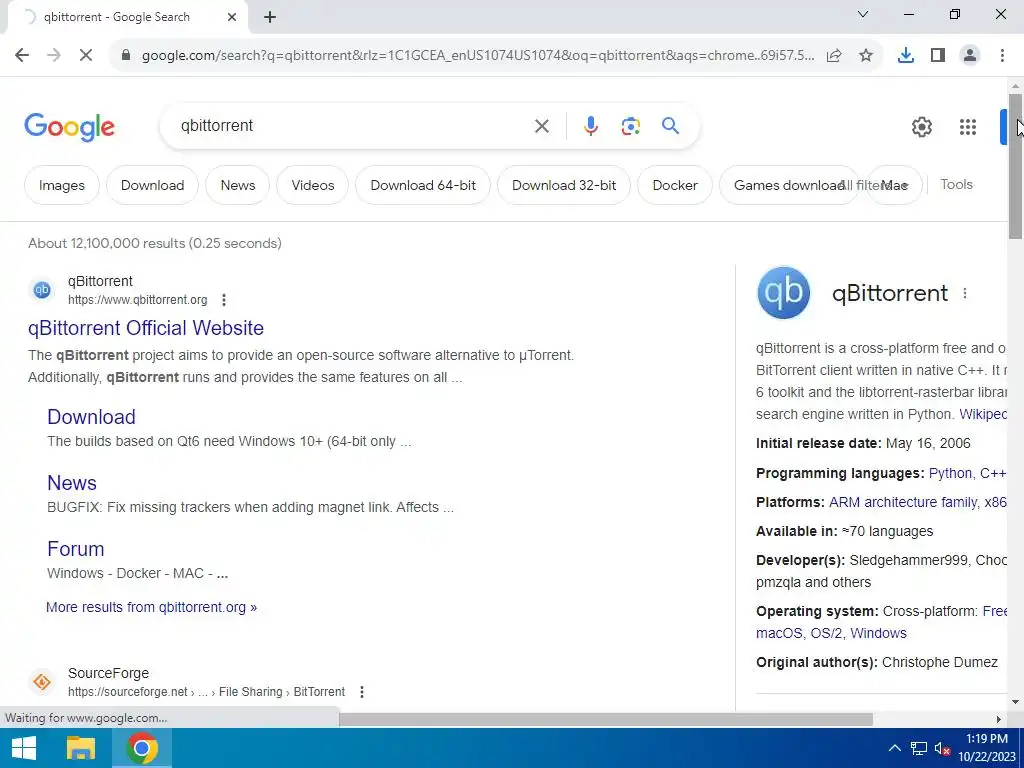Open qBittorrent Official Website result

tap(146, 328)
